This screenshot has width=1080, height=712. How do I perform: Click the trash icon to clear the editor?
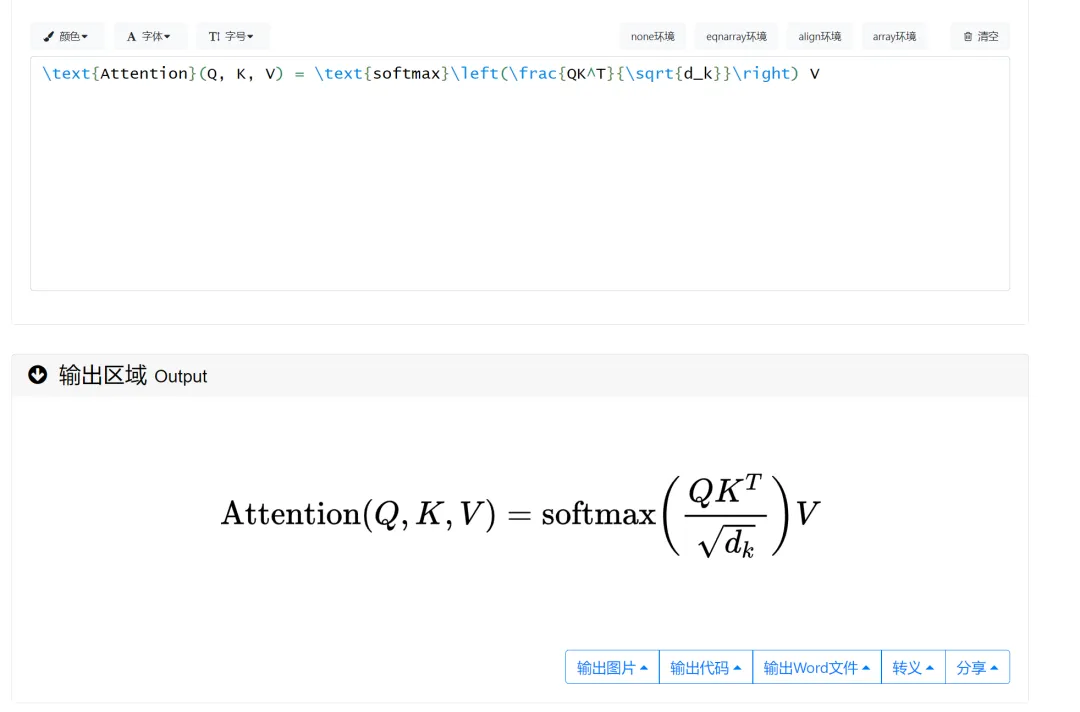click(968, 37)
